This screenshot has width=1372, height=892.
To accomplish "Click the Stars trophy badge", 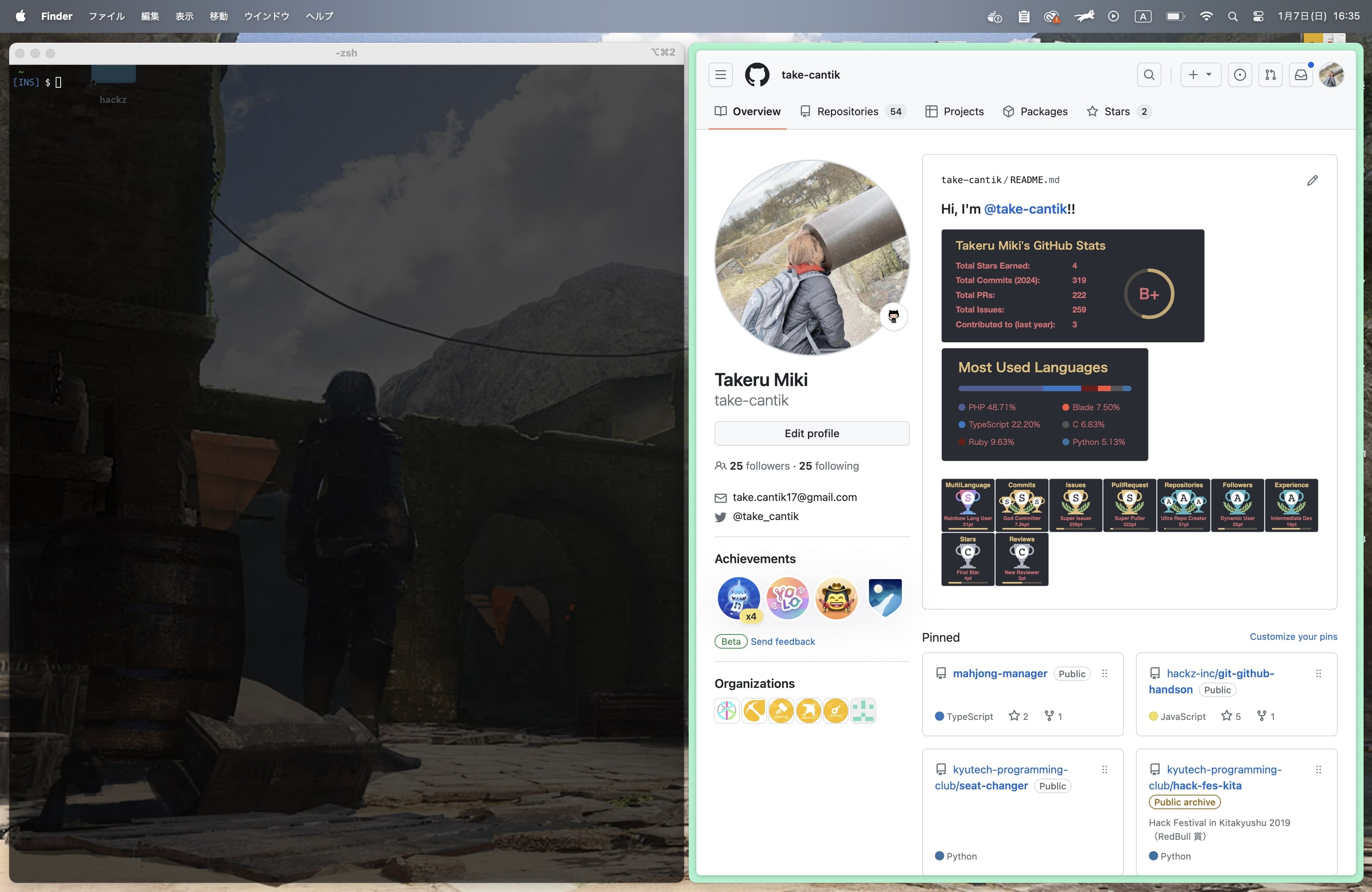I will coord(967,559).
